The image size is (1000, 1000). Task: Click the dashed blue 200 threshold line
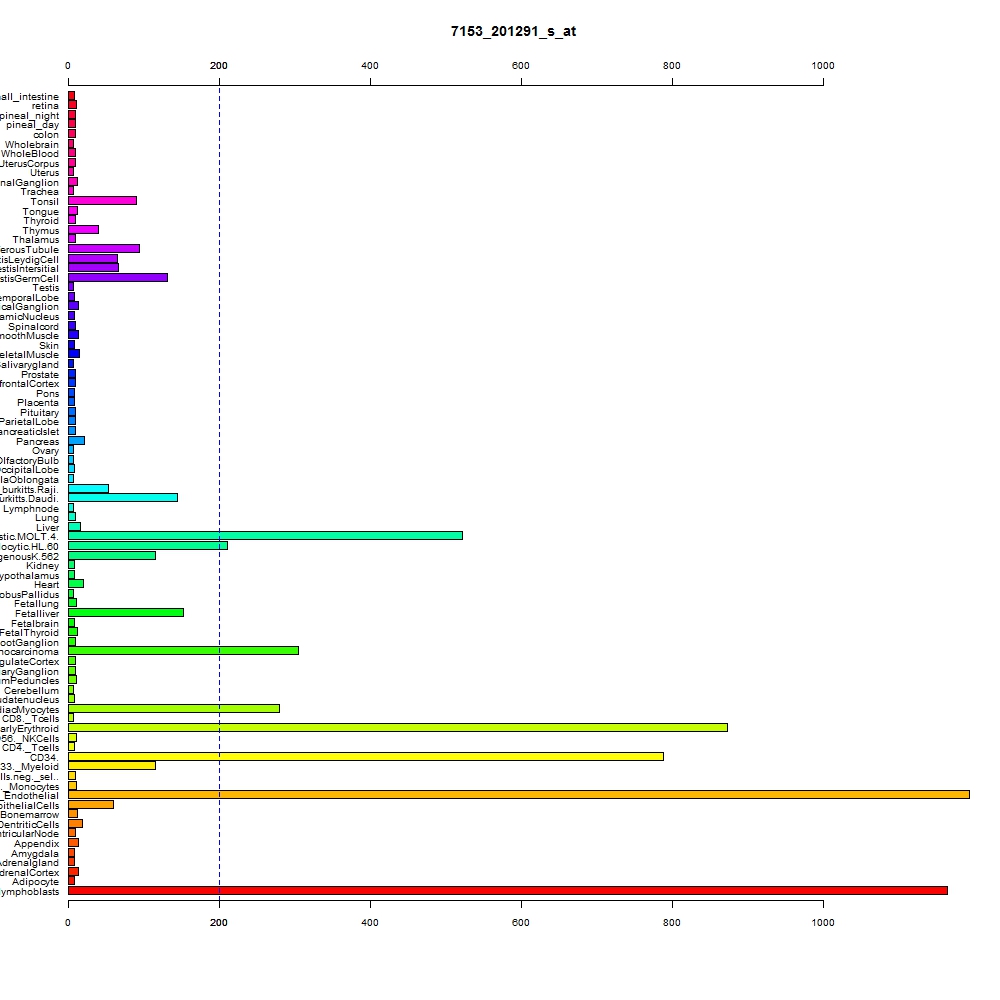tap(219, 491)
